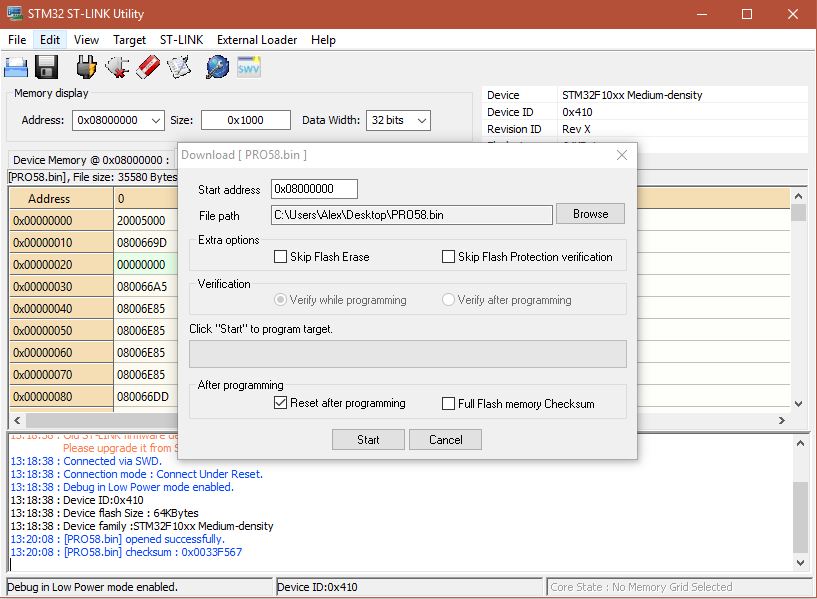Click log line 'checksum : 0x0033F567'
The width and height of the screenshot is (817, 599).
[184, 552]
